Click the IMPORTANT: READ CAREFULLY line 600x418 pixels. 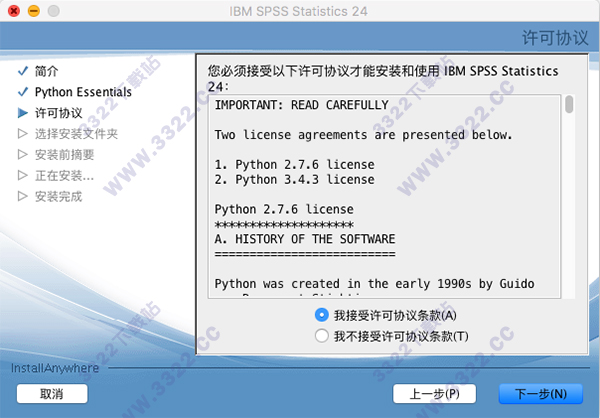click(x=302, y=105)
